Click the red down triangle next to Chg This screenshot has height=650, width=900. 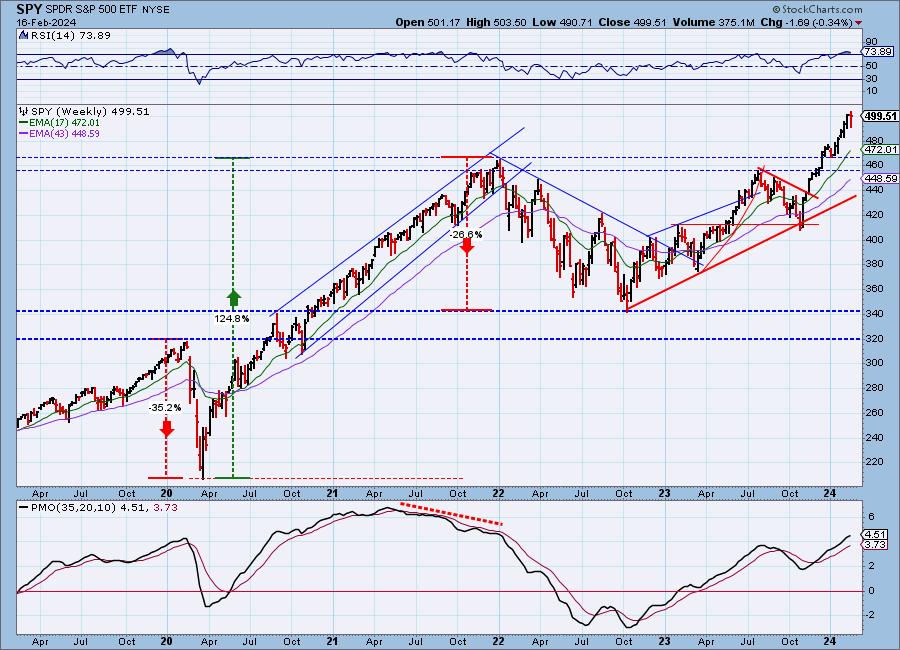(858, 23)
